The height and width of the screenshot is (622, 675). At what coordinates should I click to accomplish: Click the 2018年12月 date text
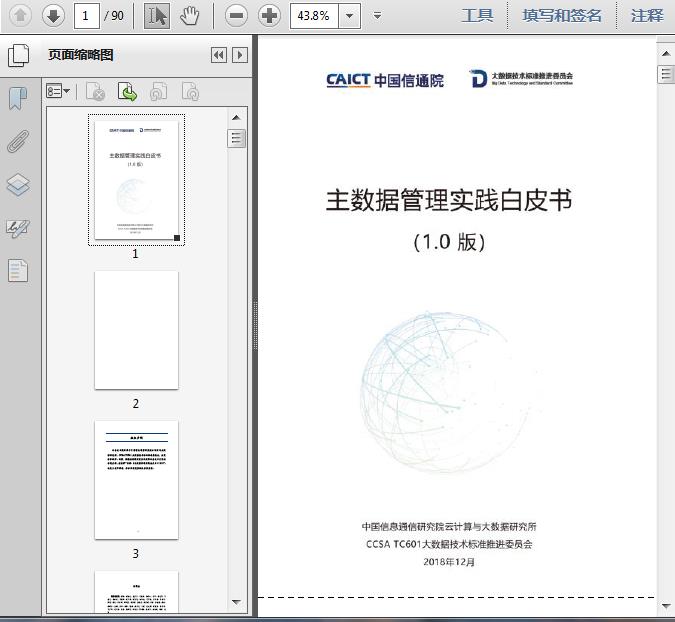click(449, 562)
